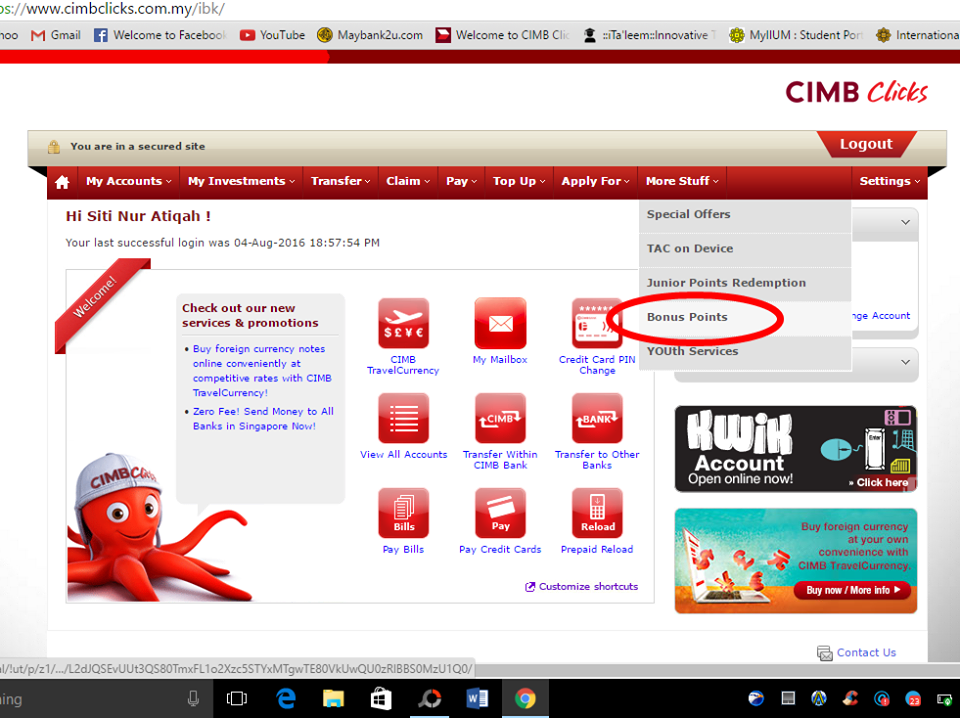This screenshot has height=718, width=960.
Task: Open File Explorer from the taskbar
Action: 333,698
